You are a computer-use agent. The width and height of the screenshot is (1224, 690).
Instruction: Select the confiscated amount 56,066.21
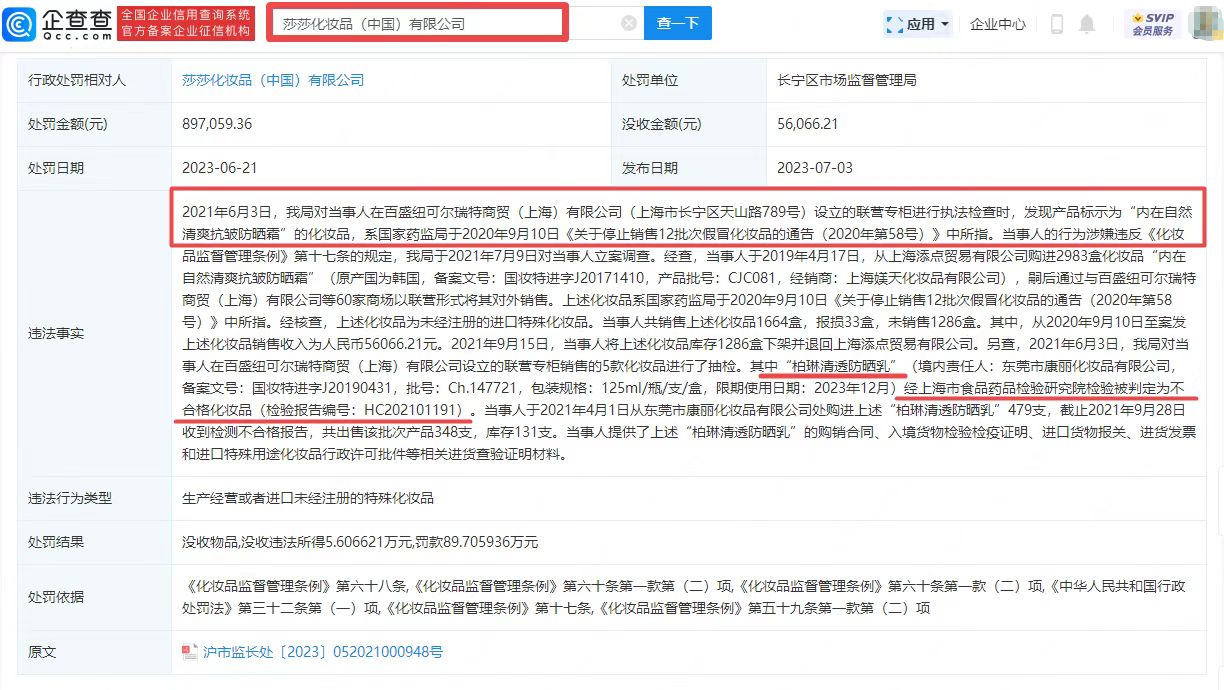(807, 124)
